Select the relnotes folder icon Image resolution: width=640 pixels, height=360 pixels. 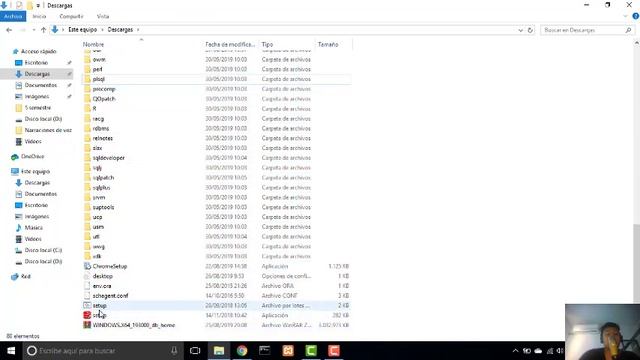click(87, 138)
